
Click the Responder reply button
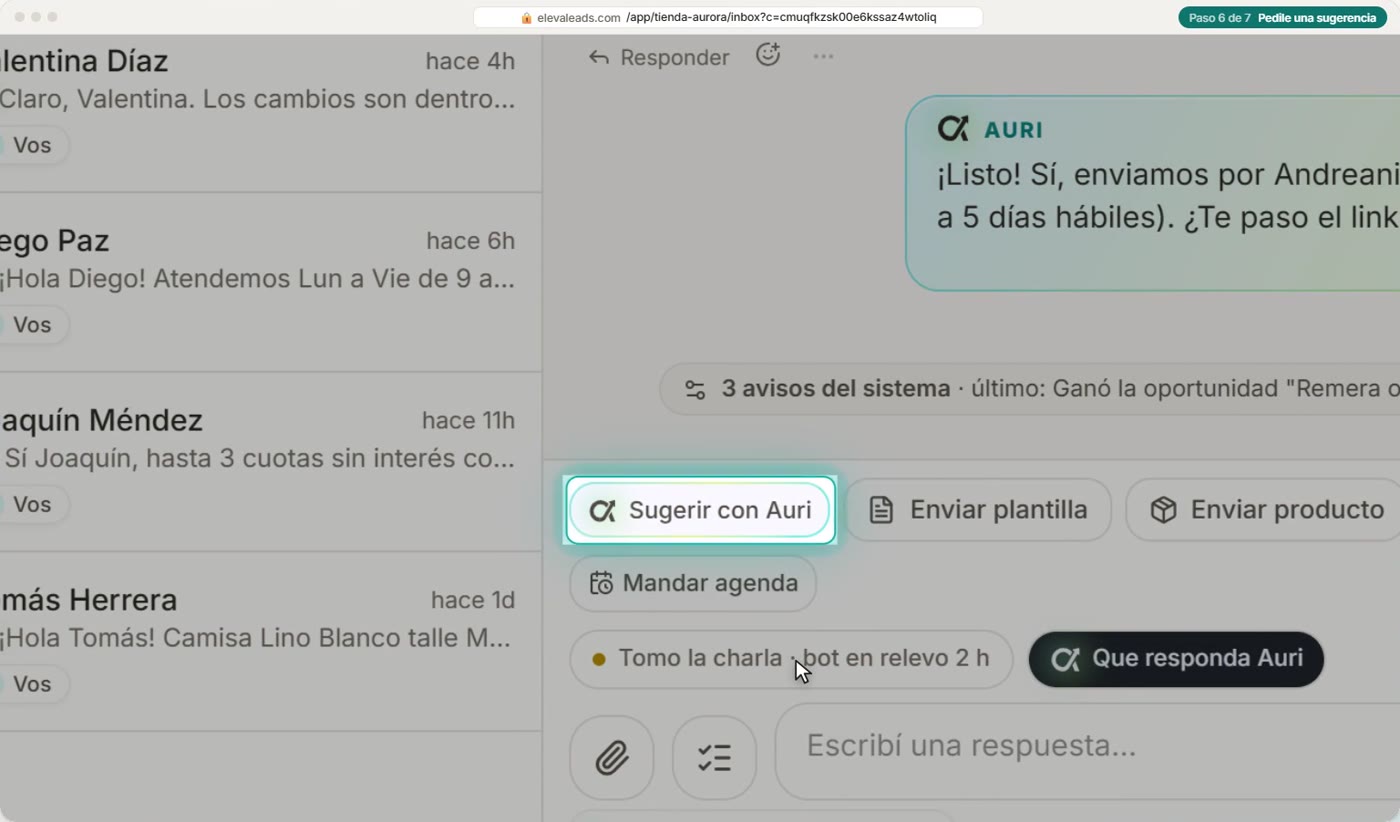coord(659,57)
